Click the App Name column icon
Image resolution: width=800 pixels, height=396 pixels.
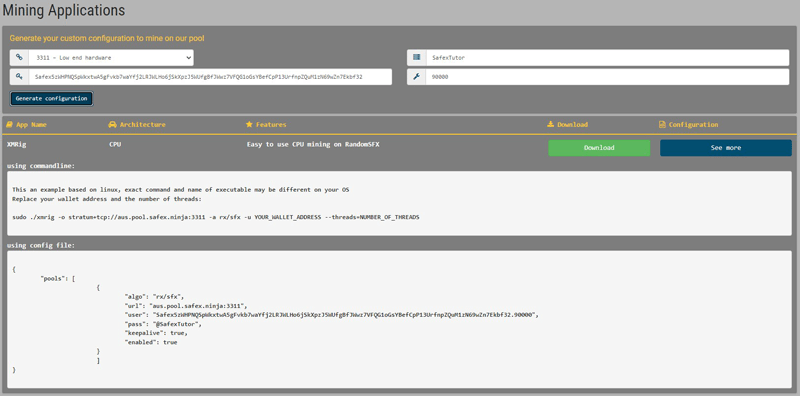(x=9, y=125)
